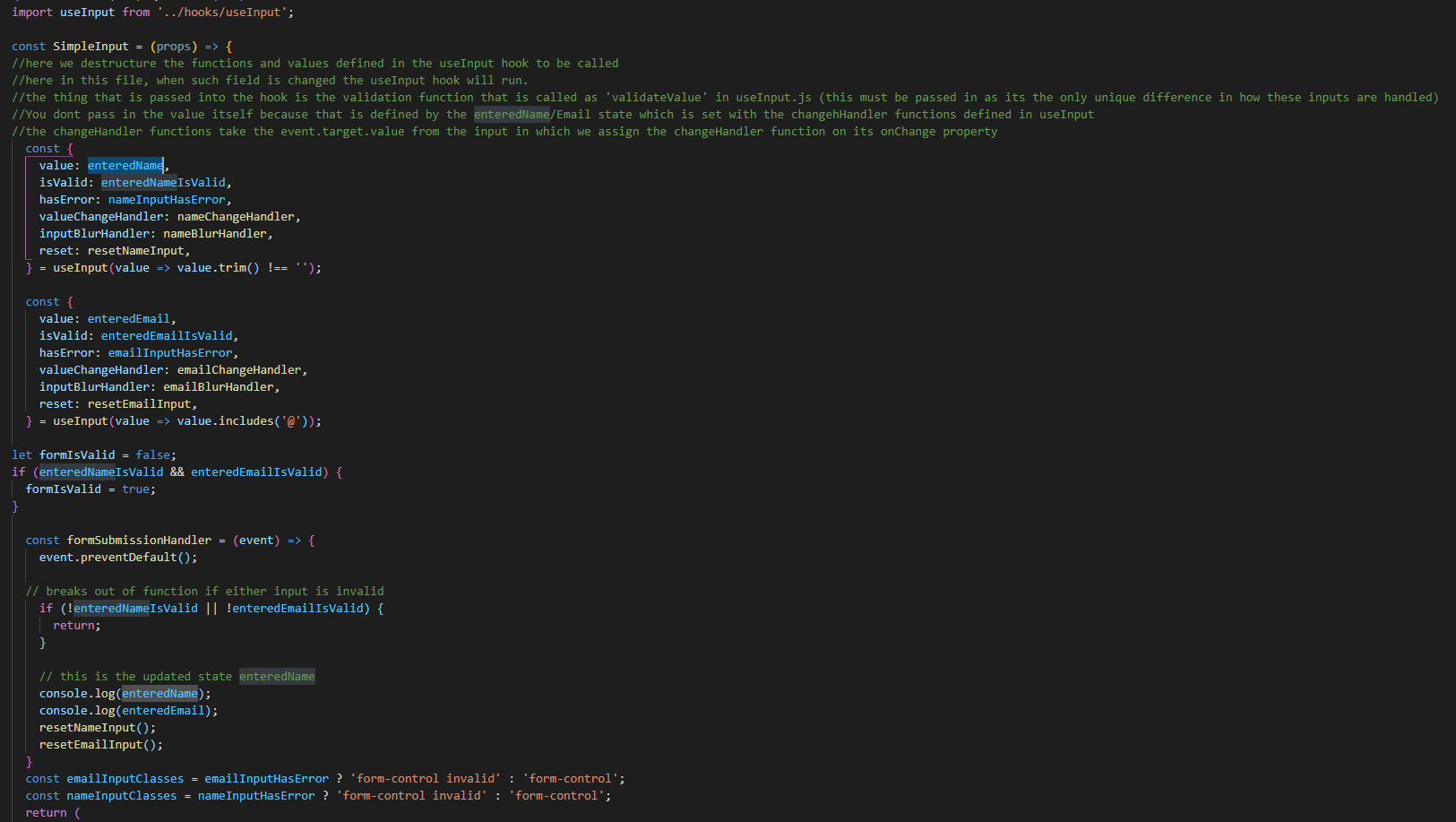Viewport: 1456px width, 822px height.
Task: Click the console.log(enteredEmail) line
Action: click(x=129, y=711)
